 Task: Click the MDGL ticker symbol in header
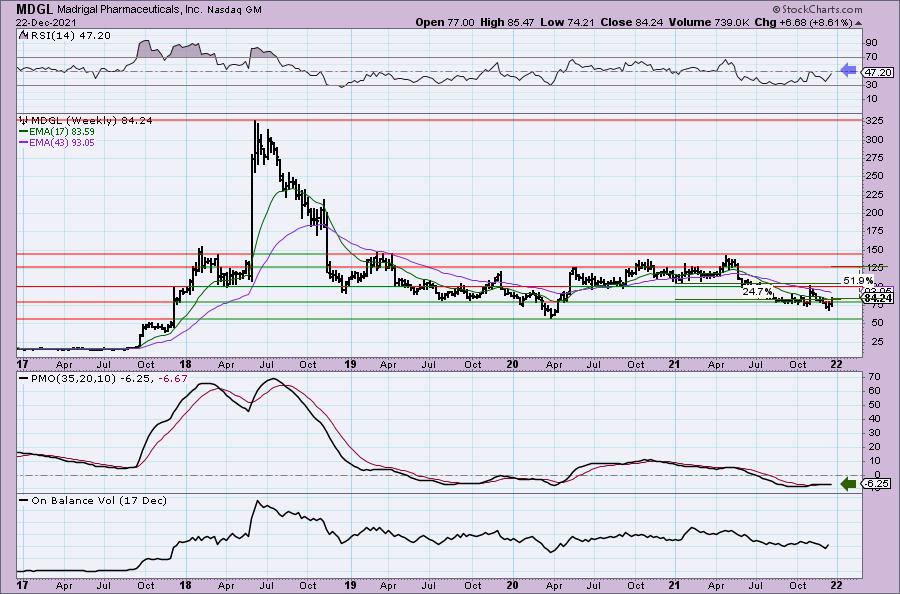pos(34,10)
